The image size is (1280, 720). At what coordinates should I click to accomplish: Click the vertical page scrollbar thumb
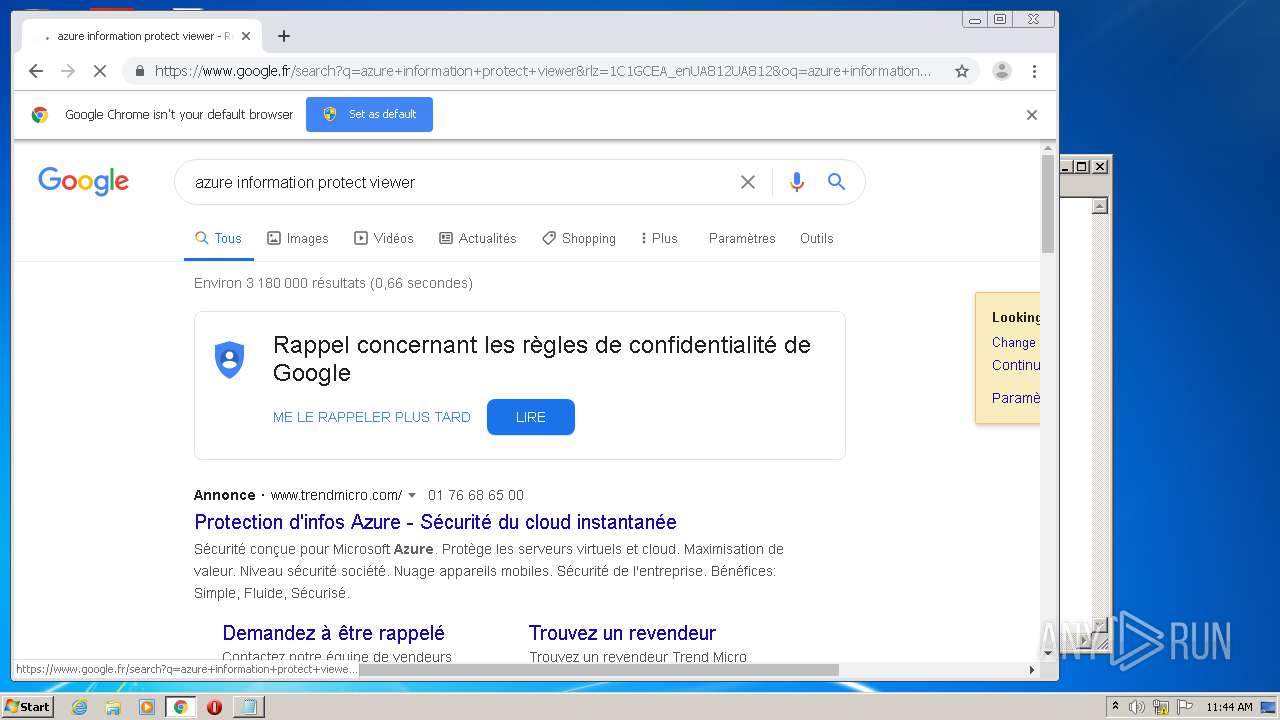[1048, 204]
